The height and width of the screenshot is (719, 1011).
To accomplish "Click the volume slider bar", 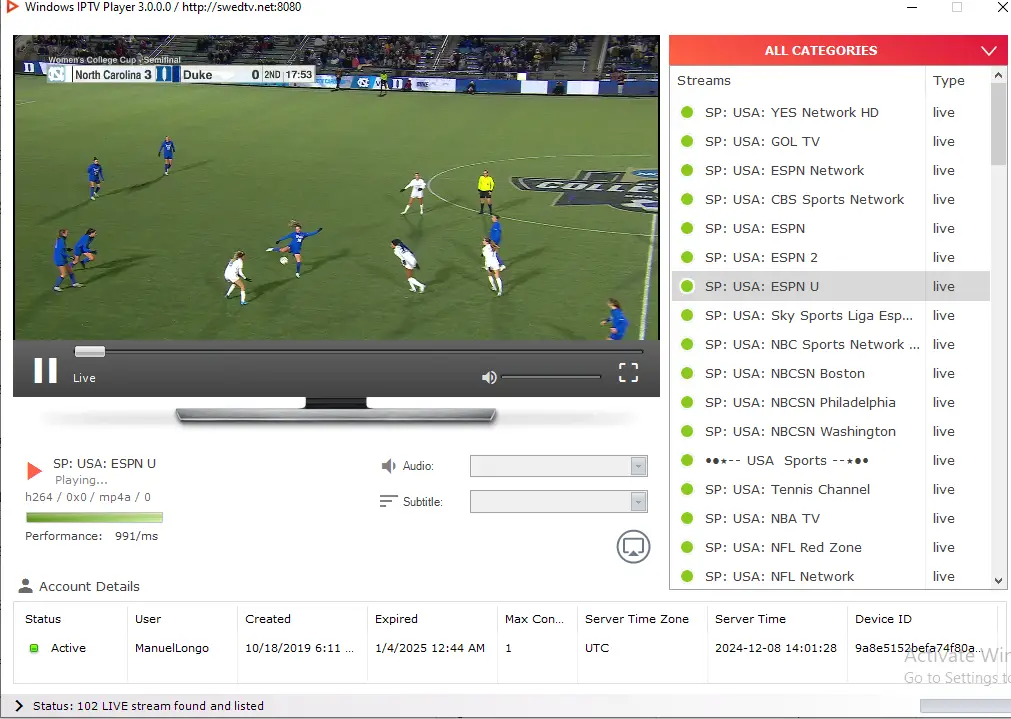I will 551,377.
